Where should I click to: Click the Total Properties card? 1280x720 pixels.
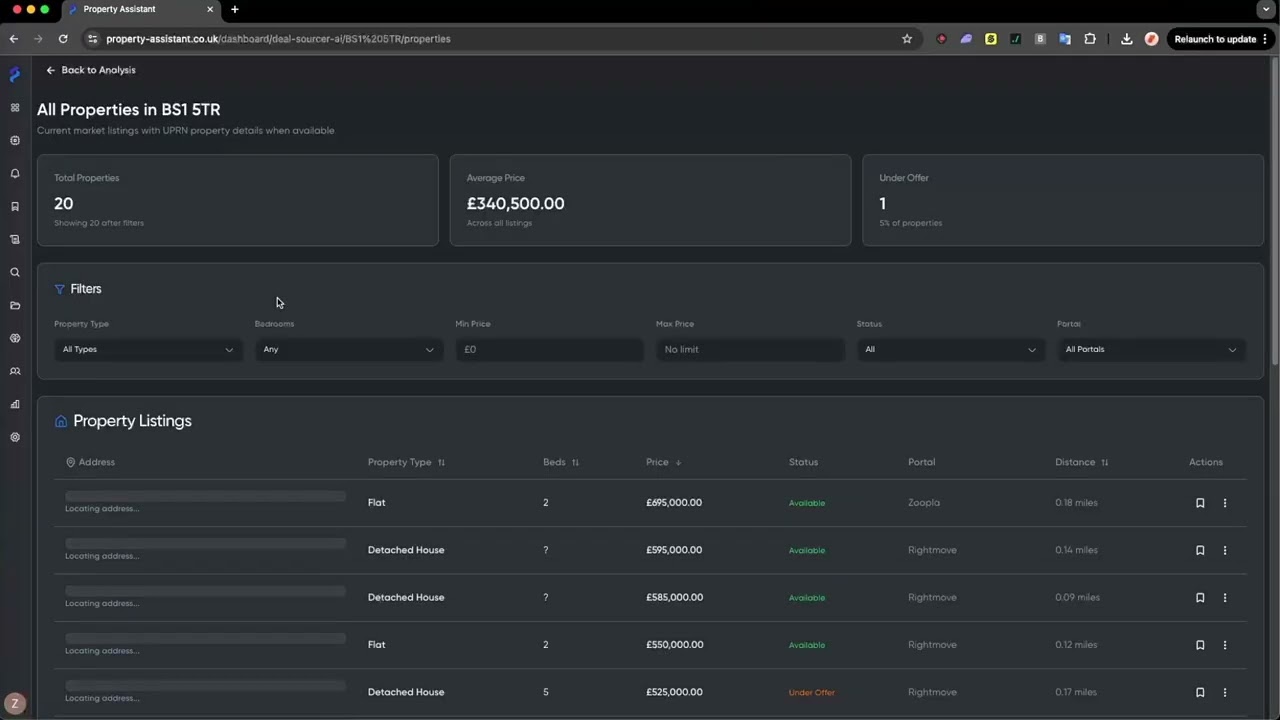pyautogui.click(x=238, y=200)
